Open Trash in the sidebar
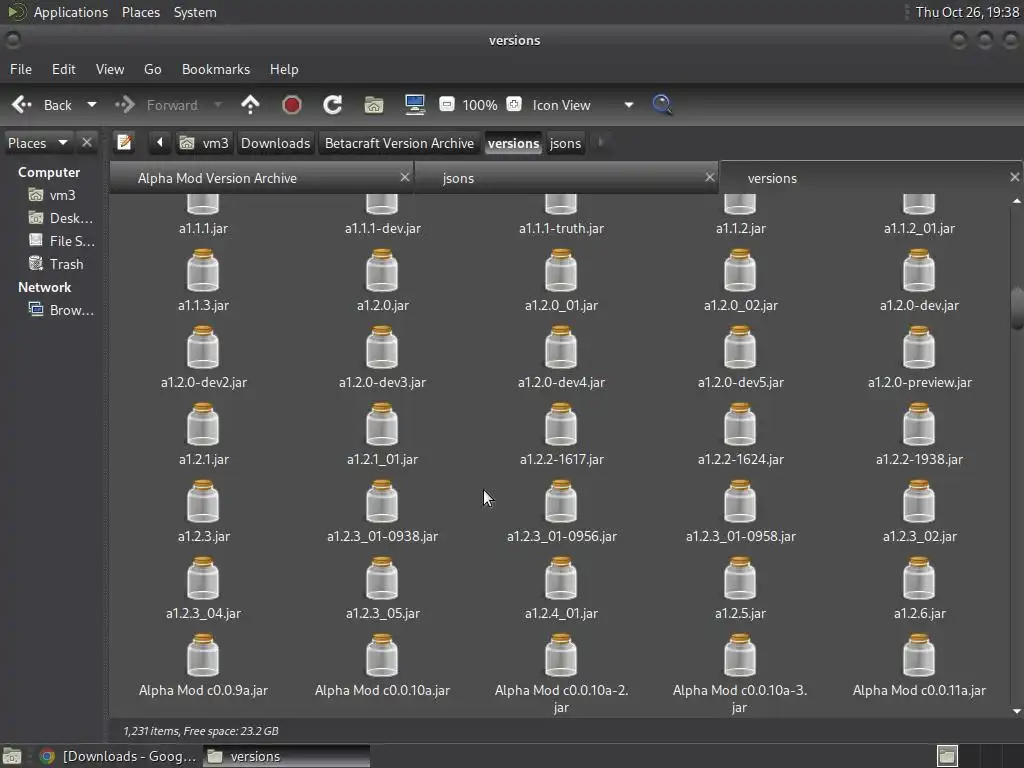 (x=56, y=264)
